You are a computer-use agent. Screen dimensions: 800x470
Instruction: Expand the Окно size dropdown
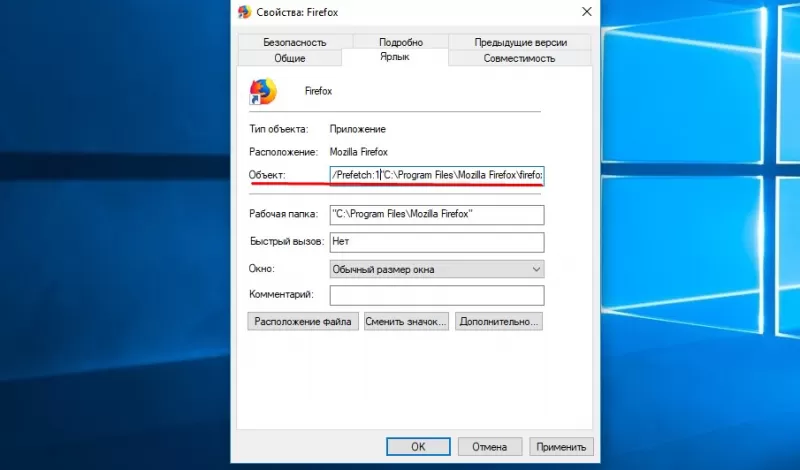(x=437, y=269)
